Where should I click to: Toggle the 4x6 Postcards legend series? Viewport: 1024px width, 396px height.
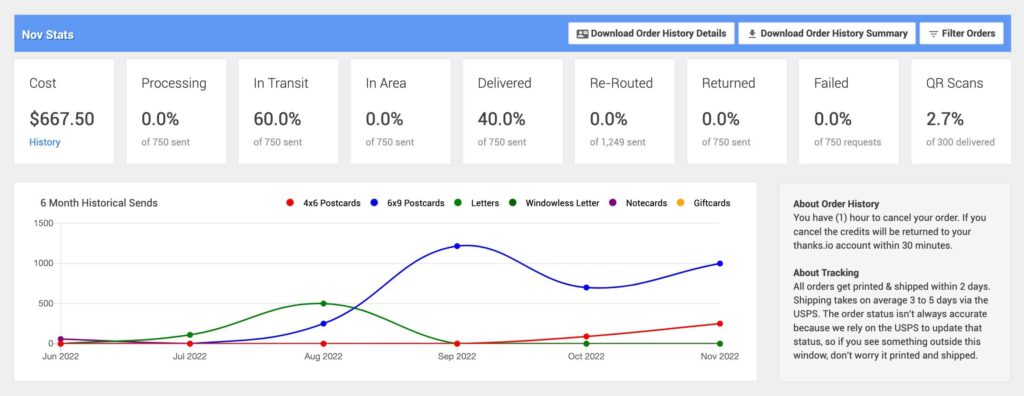coord(323,203)
